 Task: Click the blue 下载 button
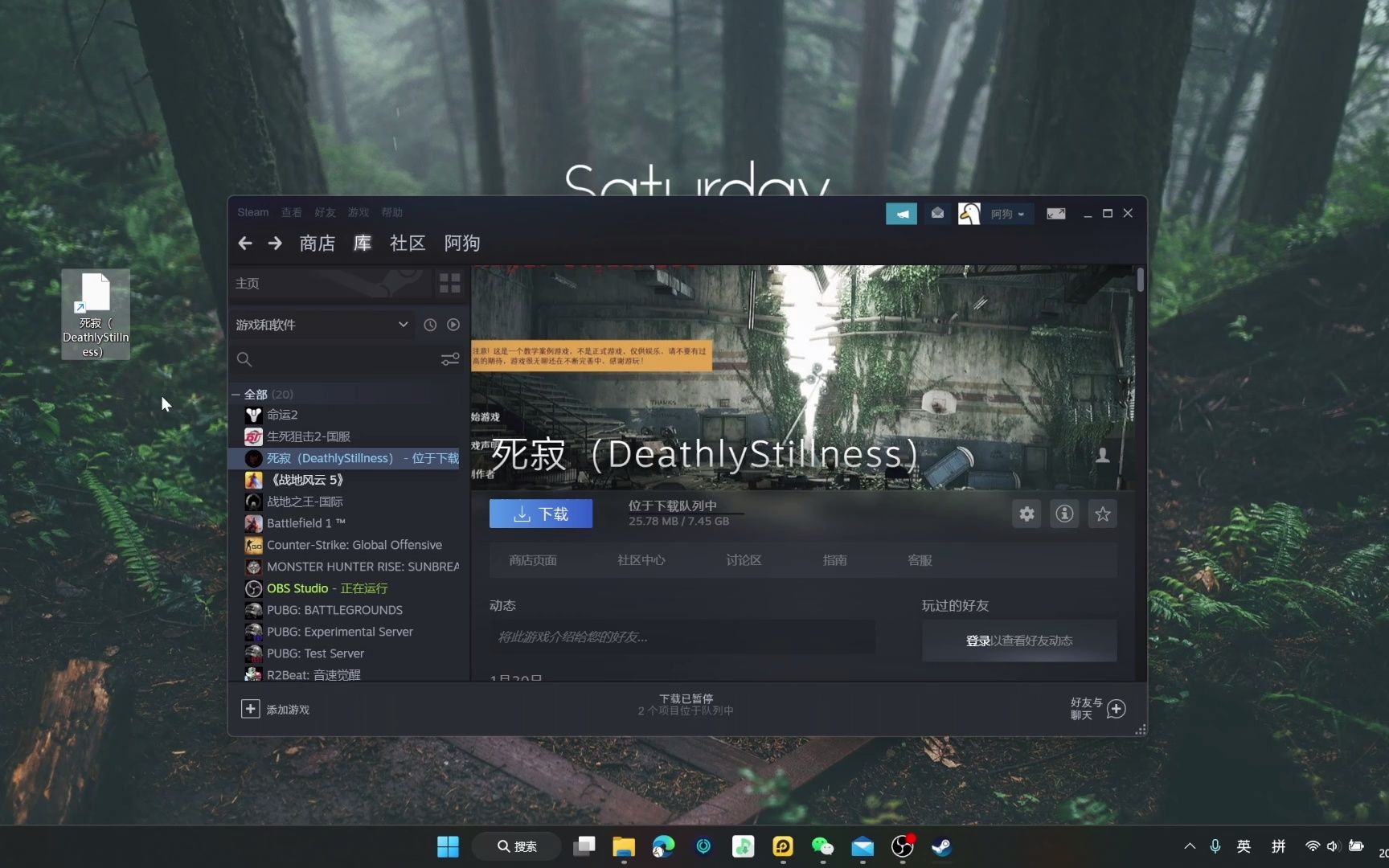point(541,514)
